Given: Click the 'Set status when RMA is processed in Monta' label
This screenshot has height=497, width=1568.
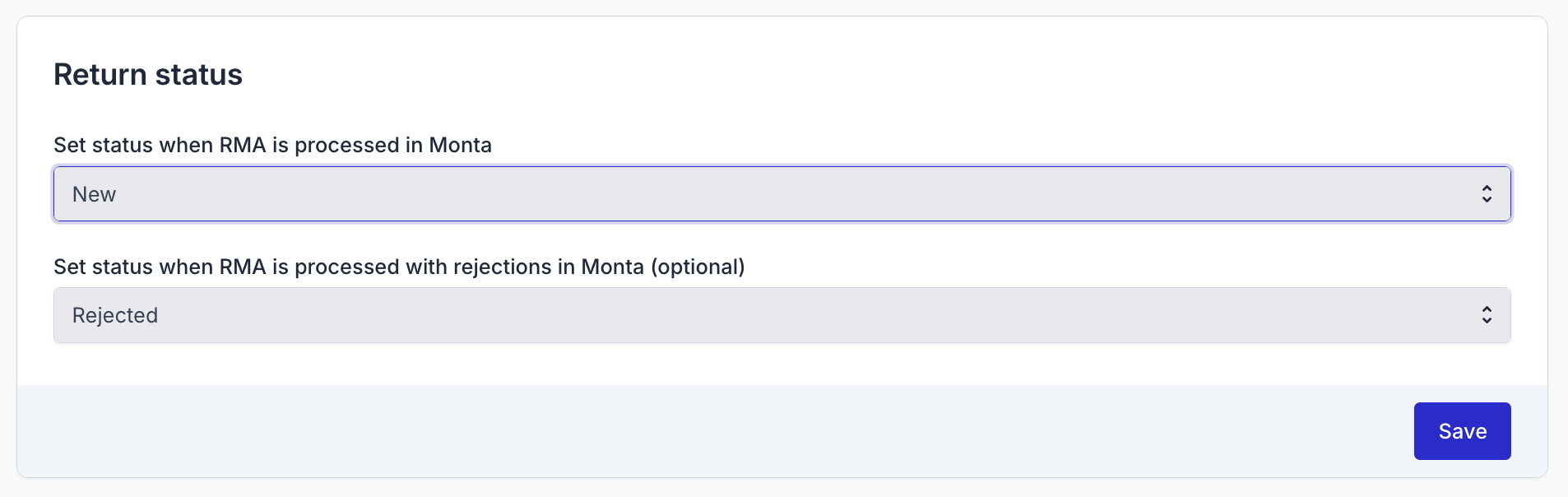Looking at the screenshot, I should click(x=272, y=146).
